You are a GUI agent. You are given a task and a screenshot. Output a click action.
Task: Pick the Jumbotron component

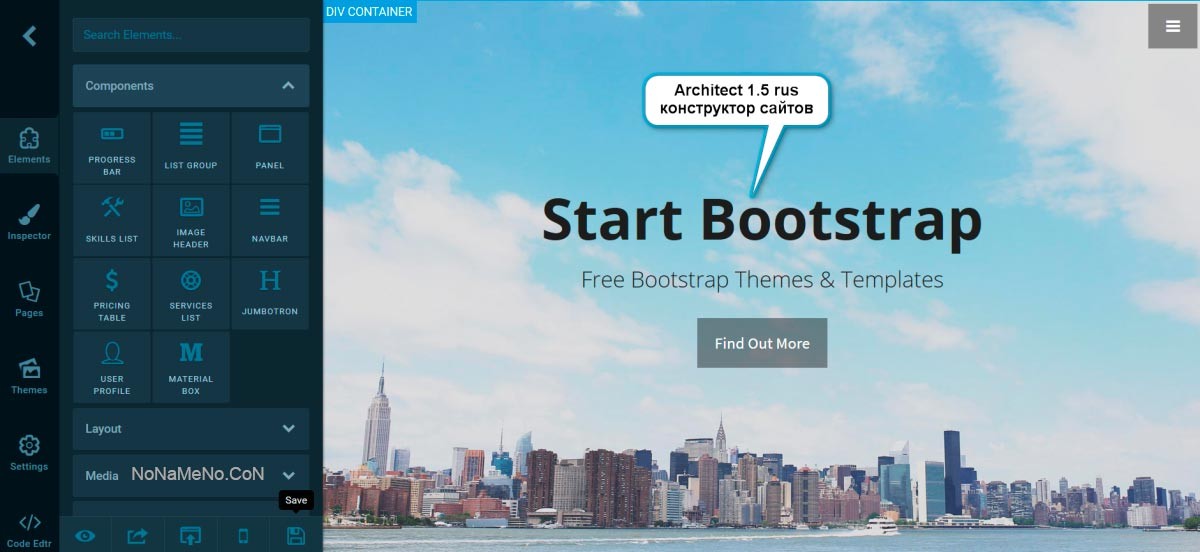click(x=269, y=294)
